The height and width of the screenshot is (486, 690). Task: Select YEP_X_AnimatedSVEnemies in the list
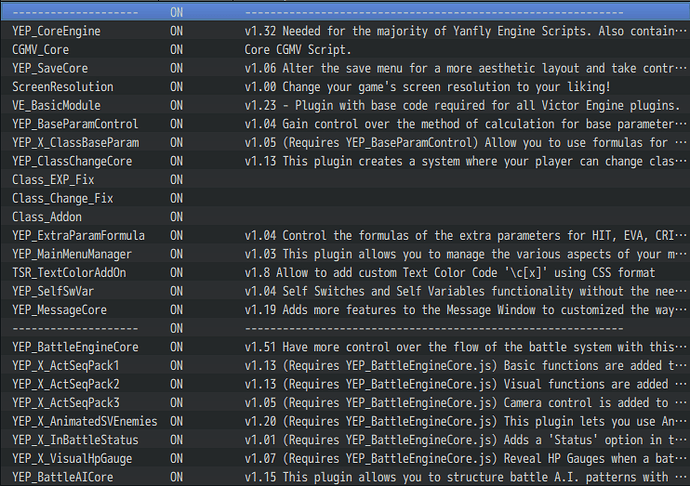tap(84, 422)
